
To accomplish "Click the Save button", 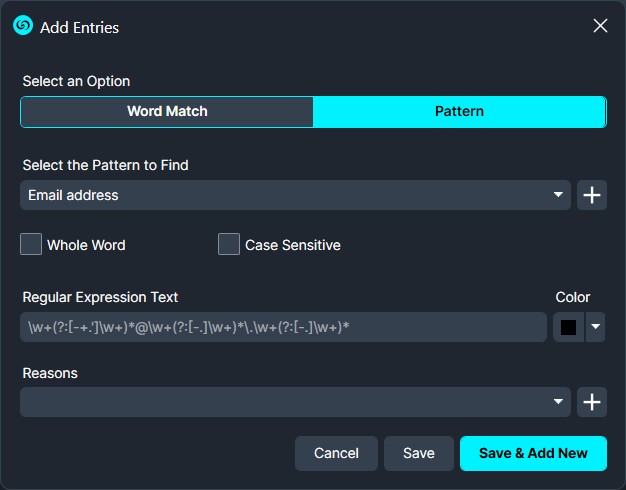I will click(418, 453).
